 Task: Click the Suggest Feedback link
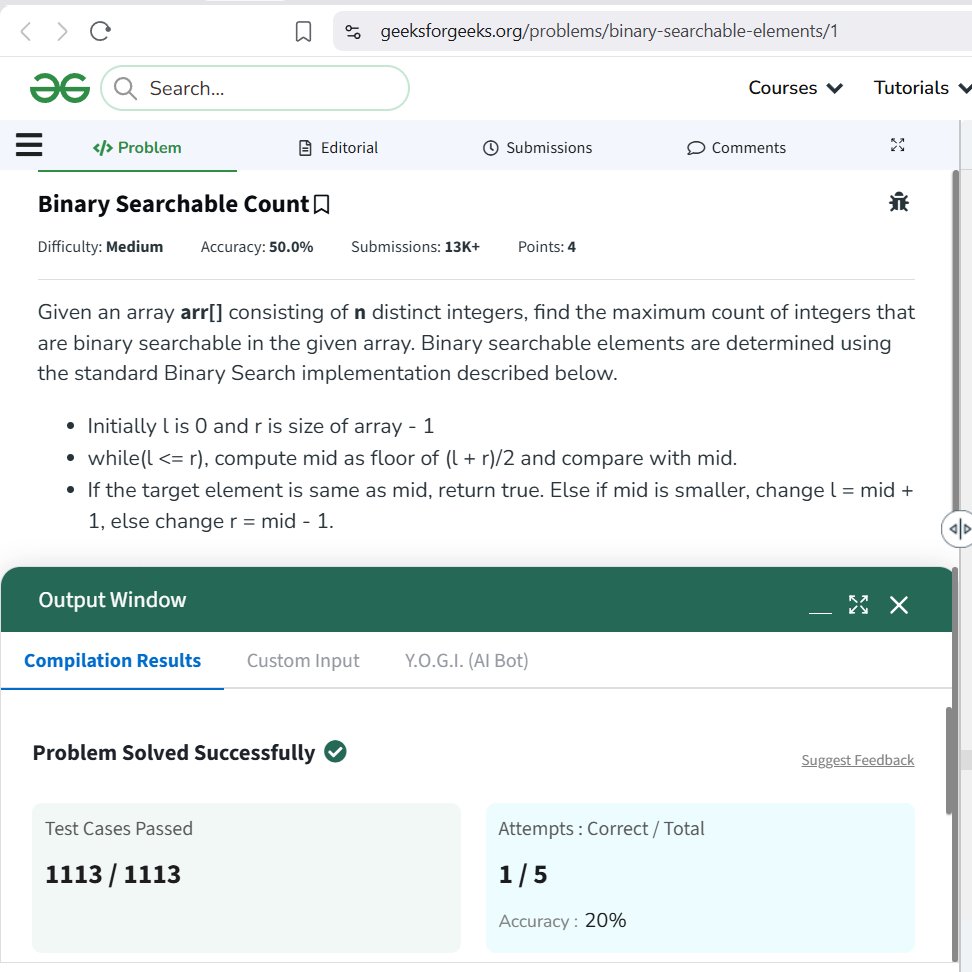click(857, 760)
